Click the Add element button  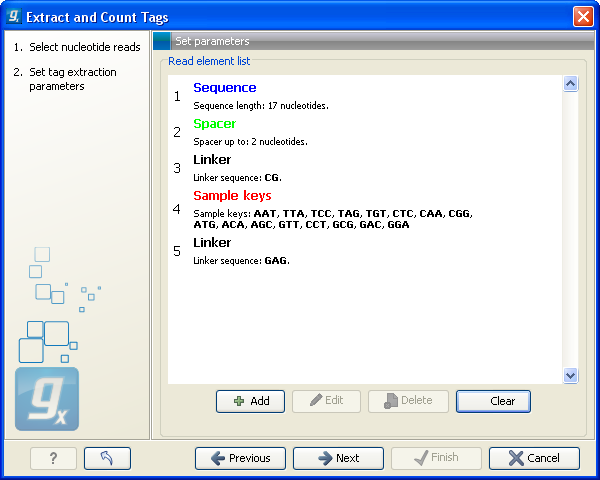click(250, 401)
